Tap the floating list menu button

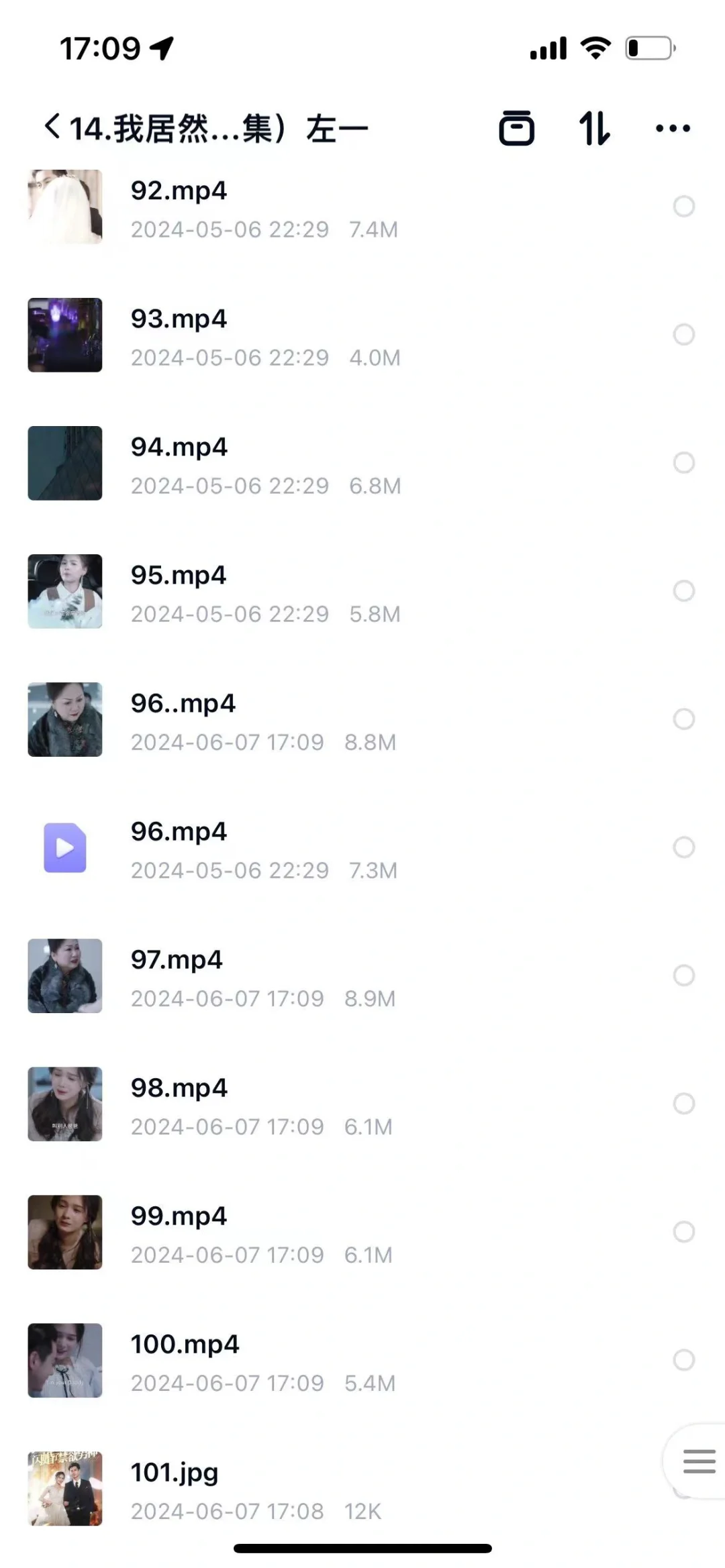699,1461
